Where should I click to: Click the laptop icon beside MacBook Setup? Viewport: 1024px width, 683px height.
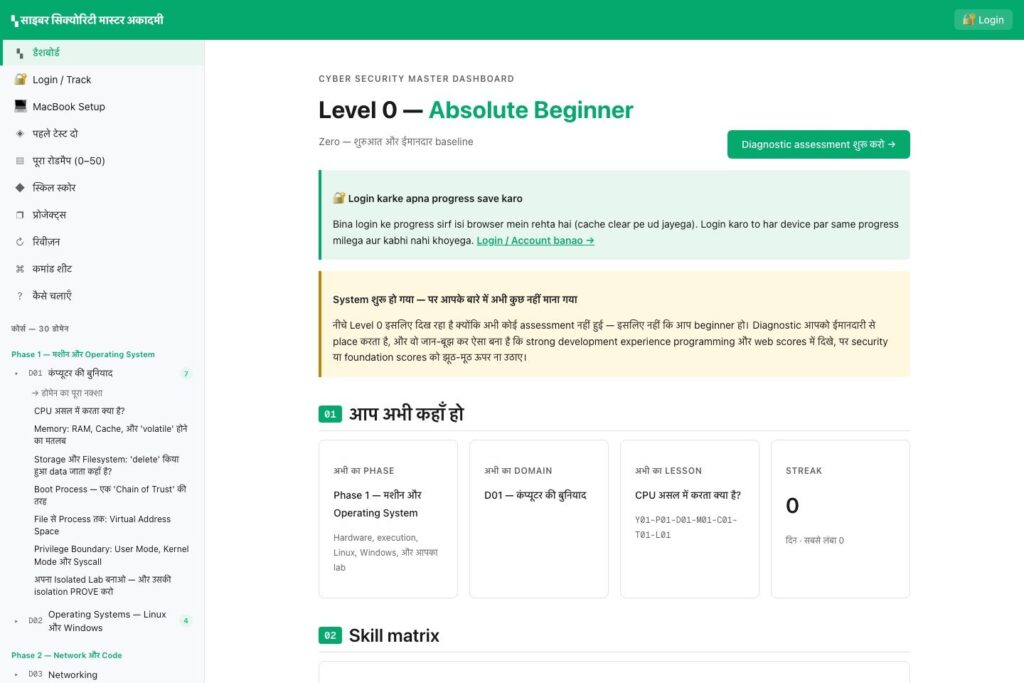tap(20, 106)
